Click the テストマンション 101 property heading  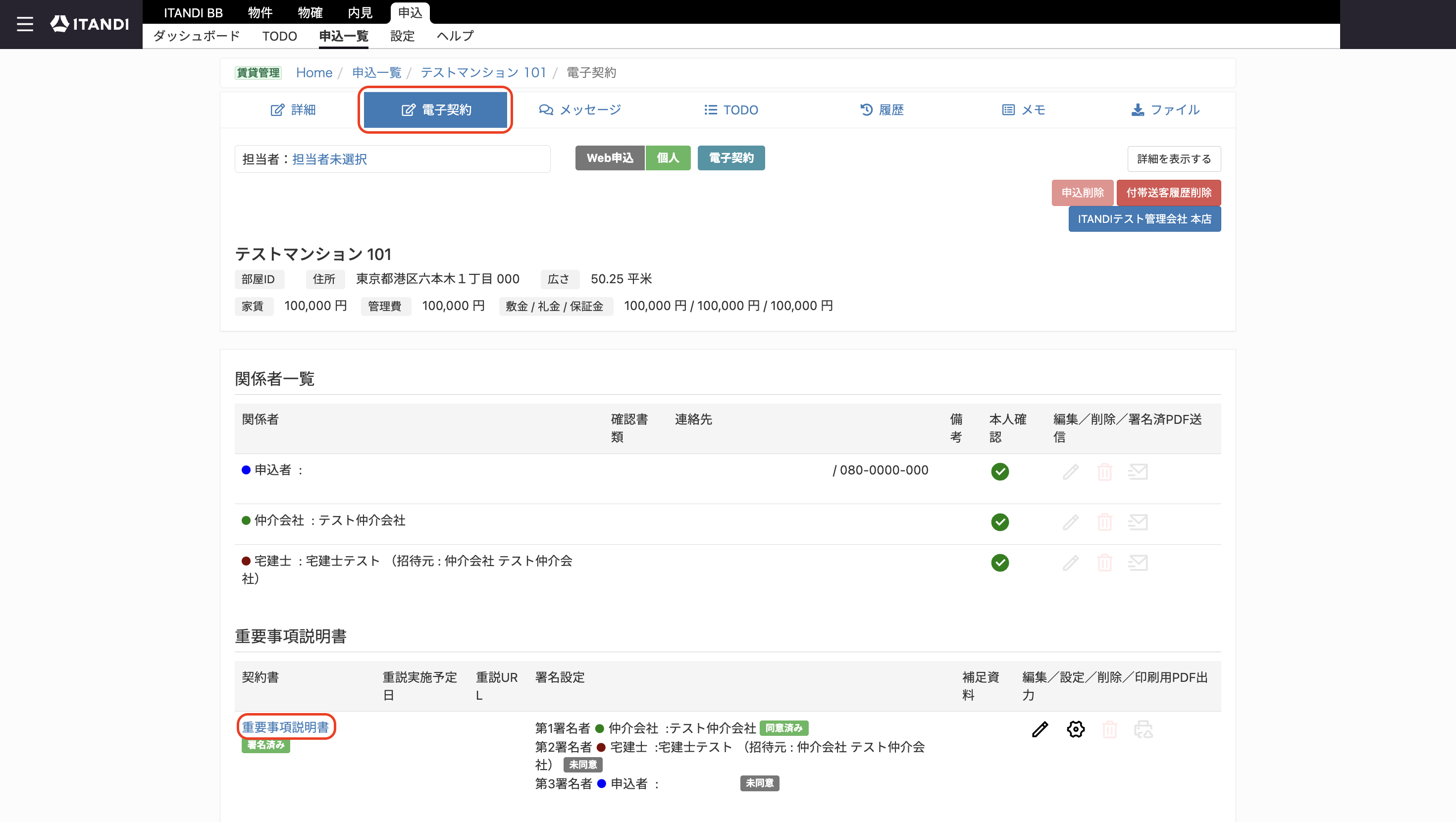(313, 254)
